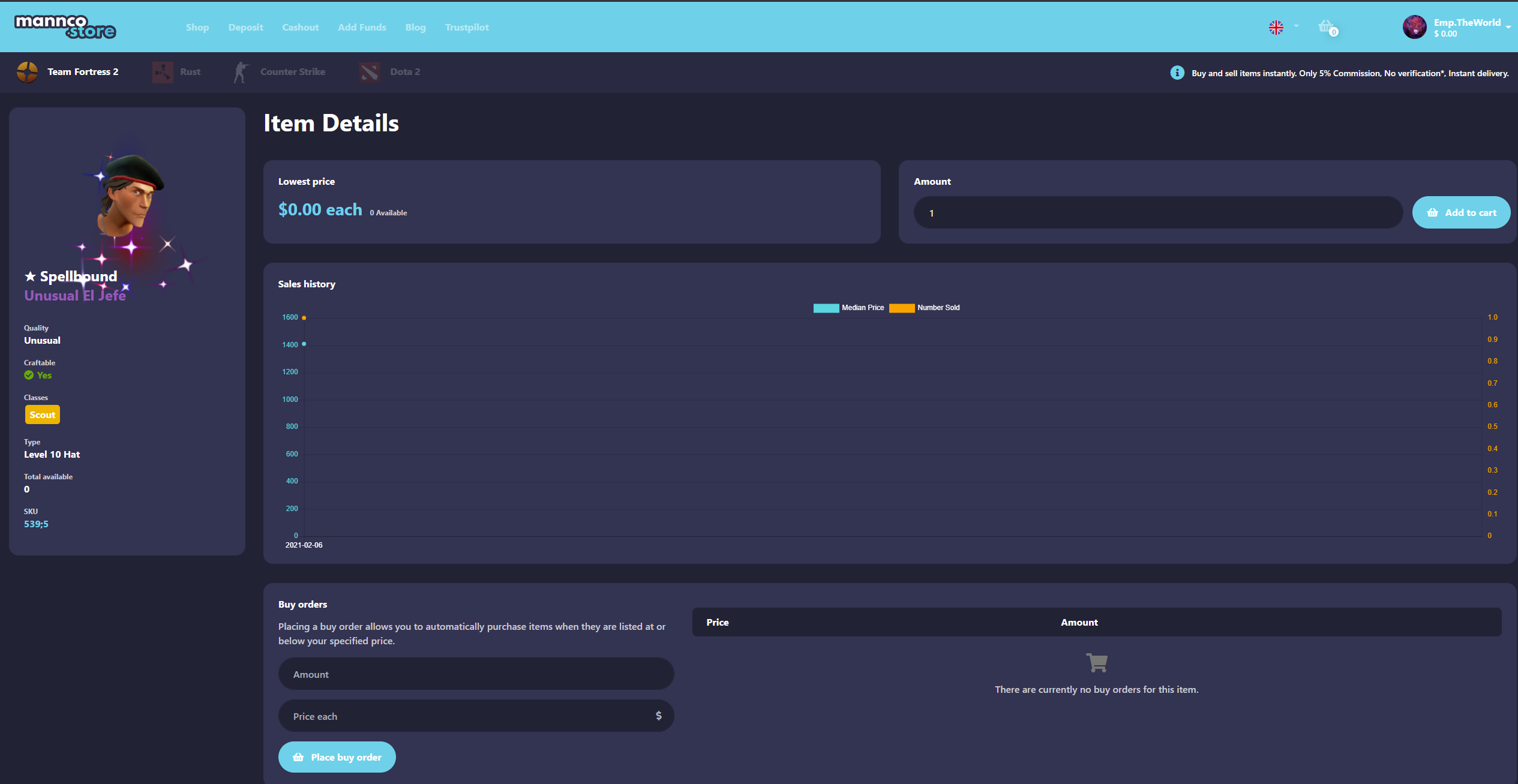
Task: Click the Place buy order button
Action: click(x=337, y=757)
